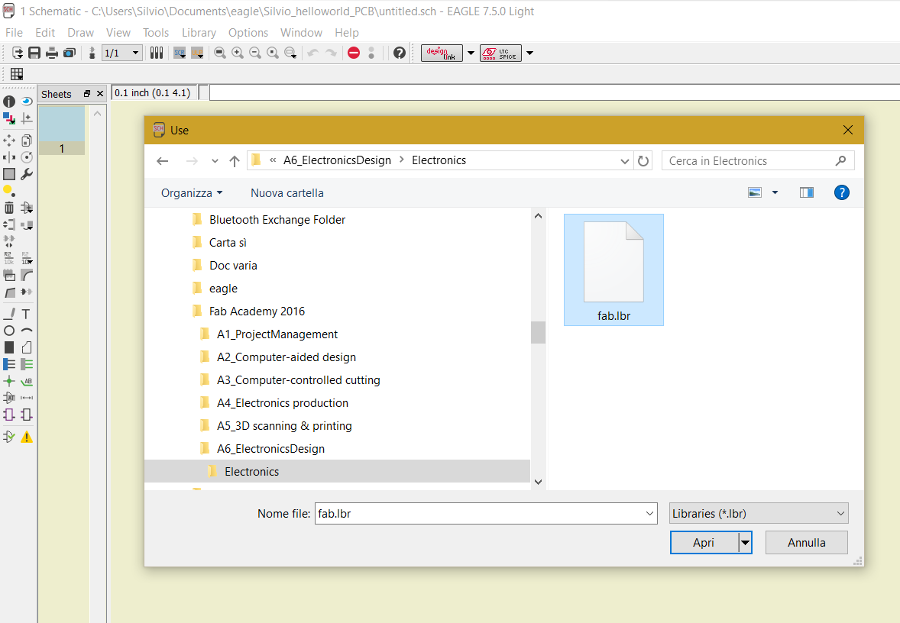The width and height of the screenshot is (900, 623).
Task: Open EAGLE help question mark icon
Action: (x=399, y=53)
